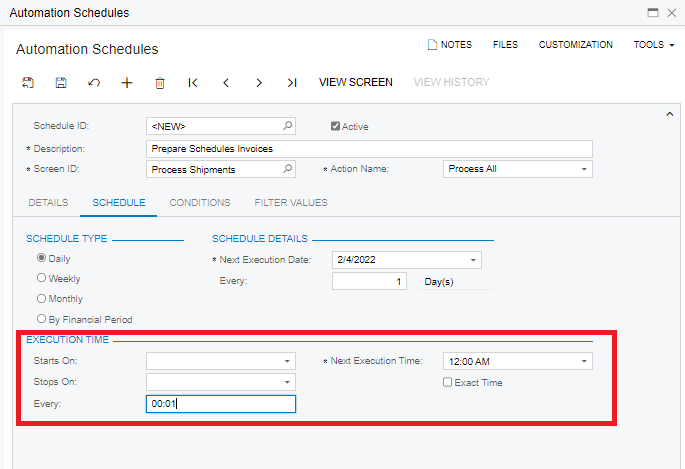Screen dimensions: 685x469
Task: Jump to the last record icon
Action: tap(292, 83)
